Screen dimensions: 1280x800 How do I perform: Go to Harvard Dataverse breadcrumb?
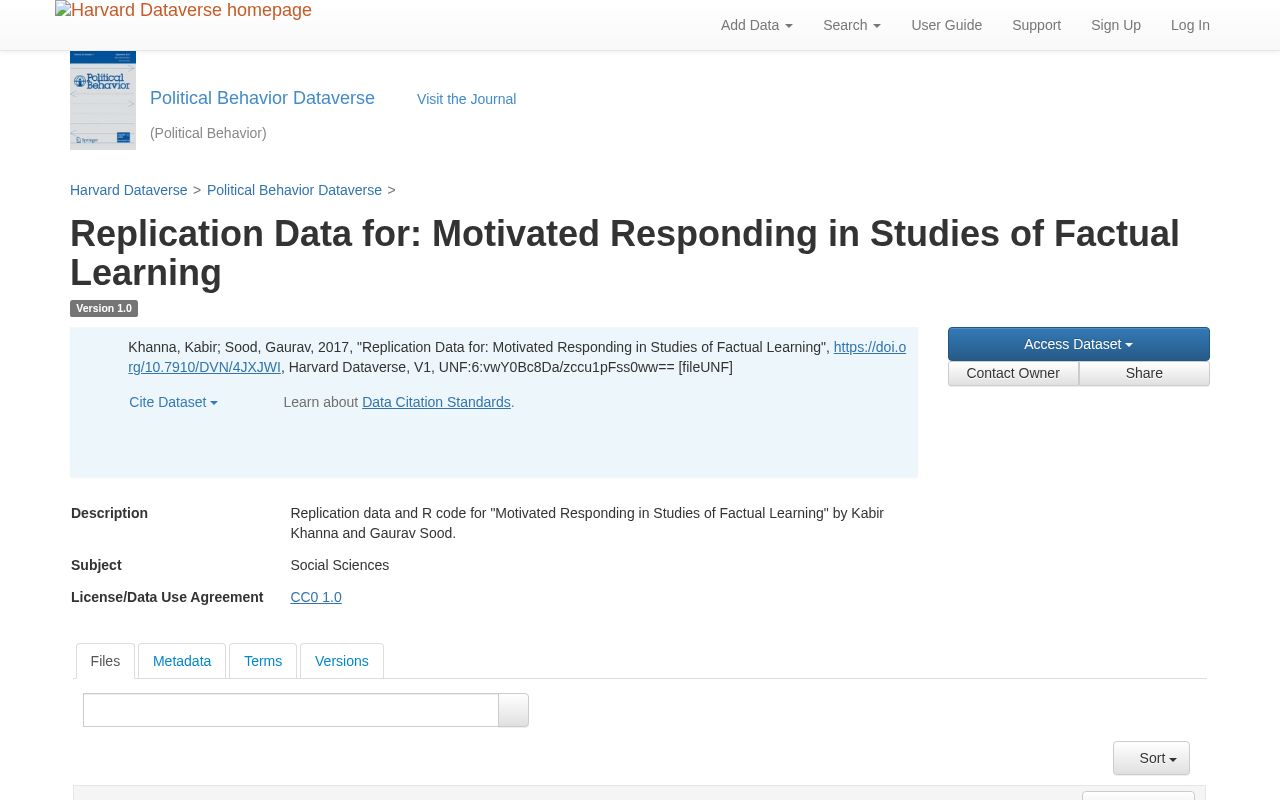coord(129,190)
